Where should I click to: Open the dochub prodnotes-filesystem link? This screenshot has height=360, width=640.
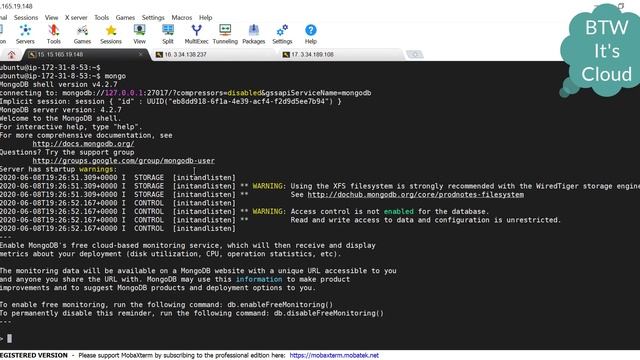[x=416, y=195]
